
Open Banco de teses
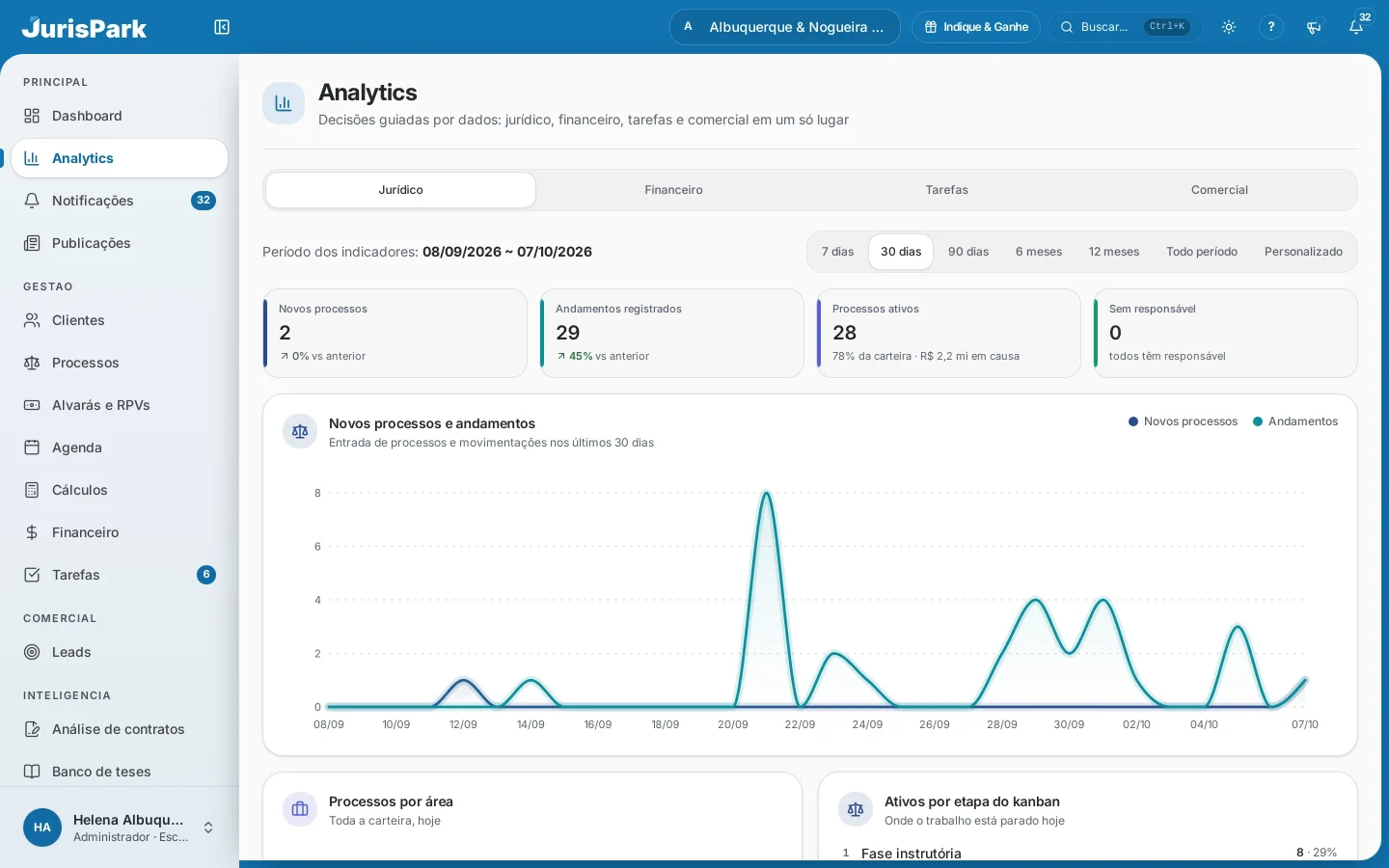click(120, 772)
